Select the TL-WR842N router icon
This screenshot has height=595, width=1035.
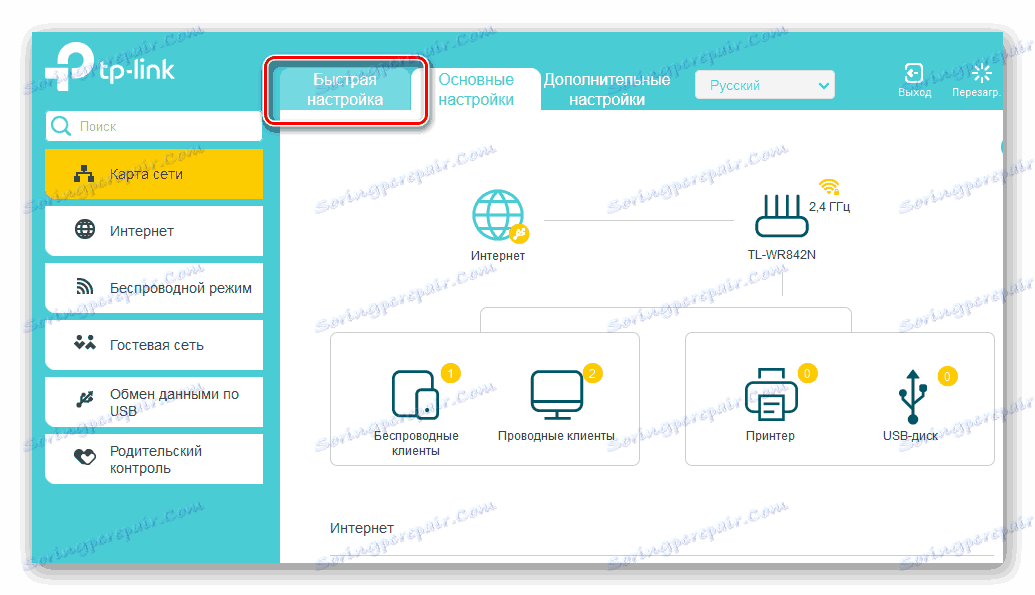(x=781, y=215)
